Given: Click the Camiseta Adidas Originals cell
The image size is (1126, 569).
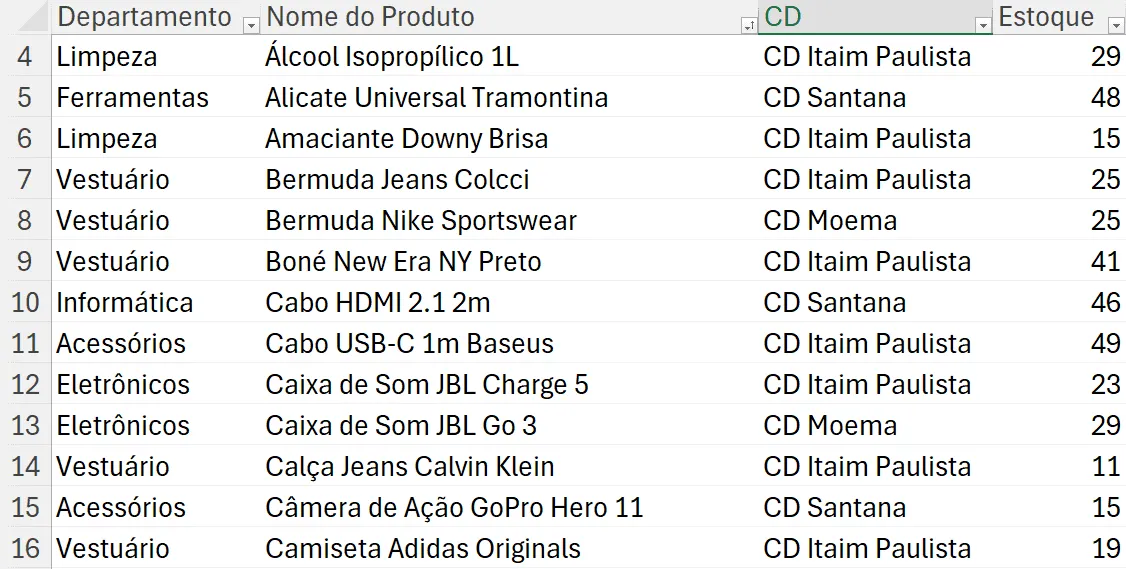Looking at the screenshot, I should pos(509,548).
